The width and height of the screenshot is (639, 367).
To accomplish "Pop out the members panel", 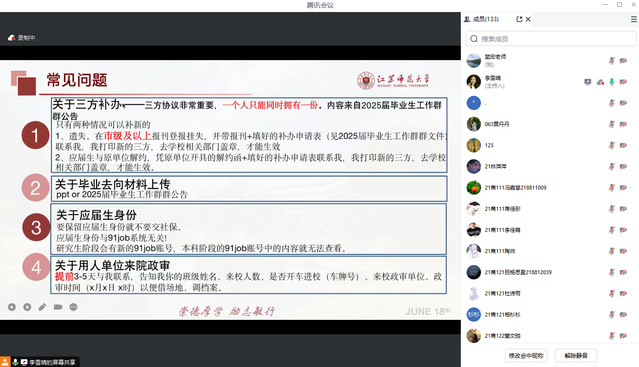I will point(519,19).
